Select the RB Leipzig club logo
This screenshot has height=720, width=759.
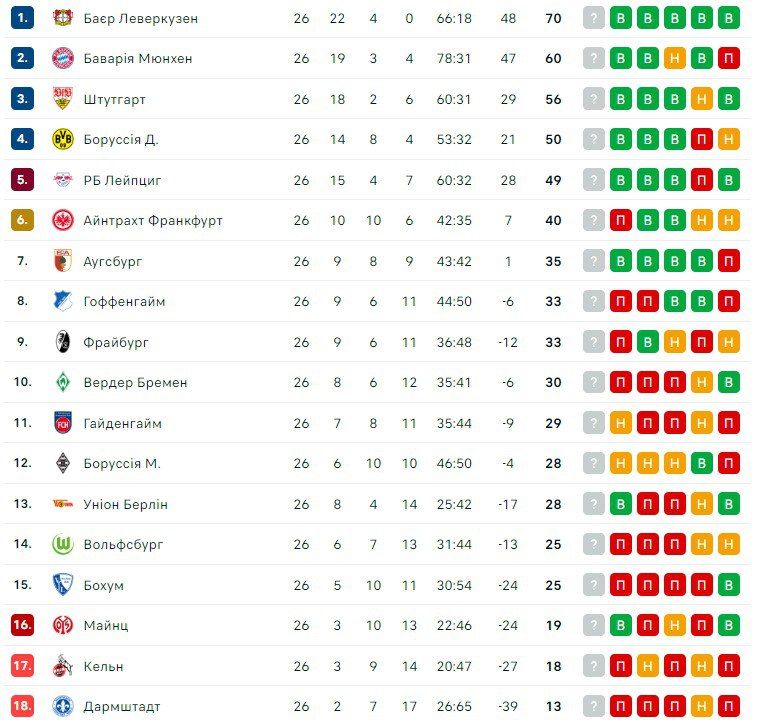tap(63, 180)
